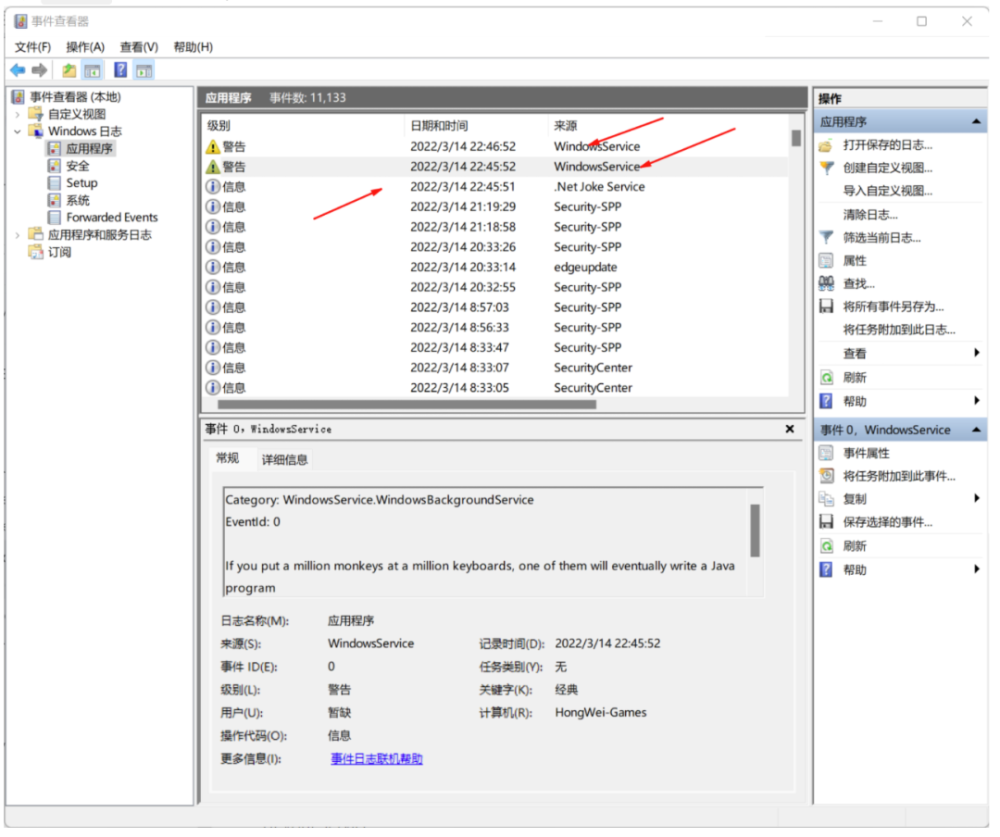Close the event preview pane

point(790,429)
